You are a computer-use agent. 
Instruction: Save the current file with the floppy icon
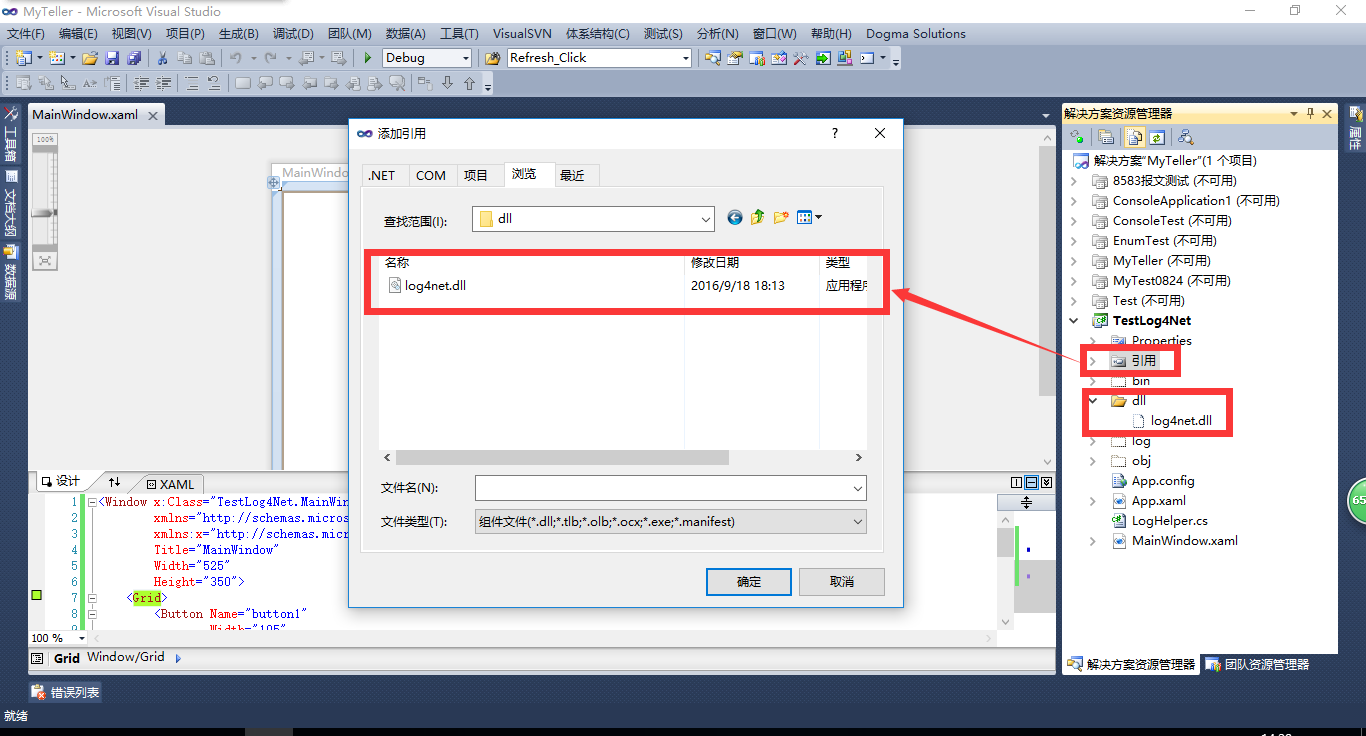tap(112, 58)
